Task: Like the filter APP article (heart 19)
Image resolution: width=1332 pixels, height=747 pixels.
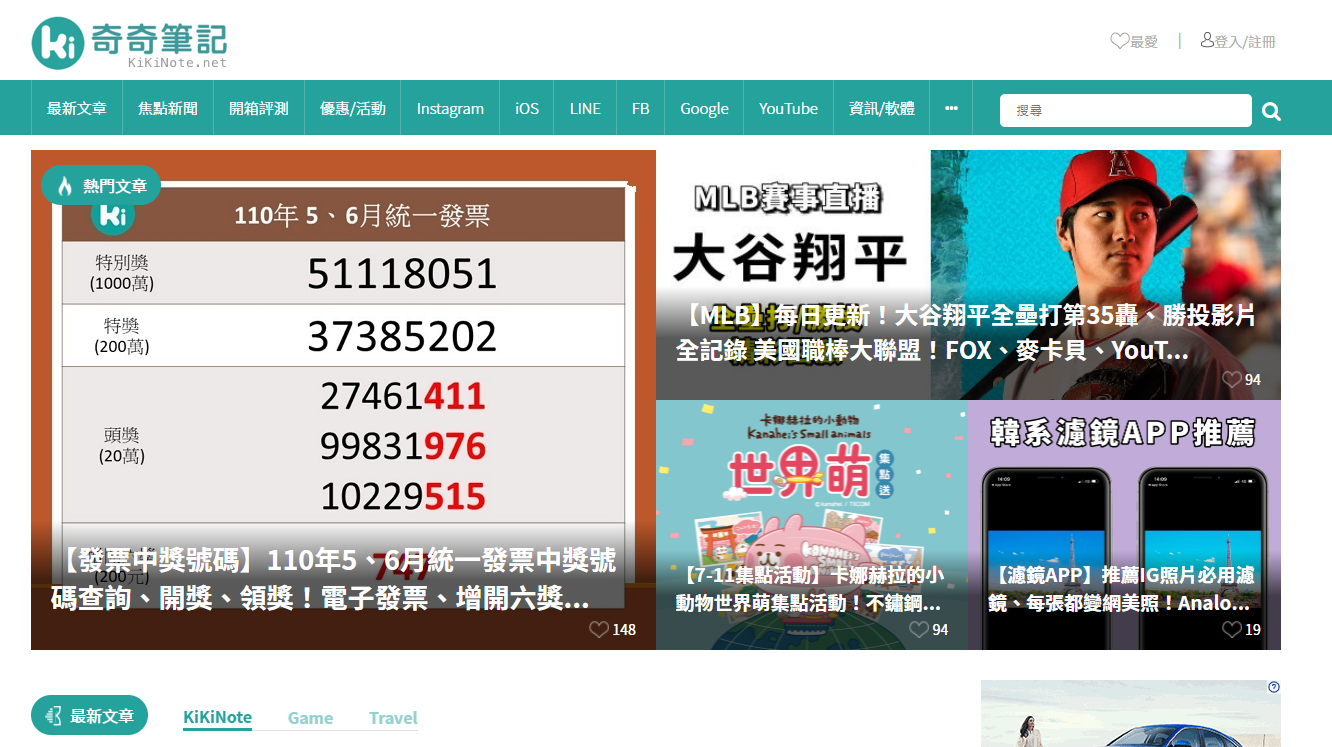Action: click(x=1232, y=629)
